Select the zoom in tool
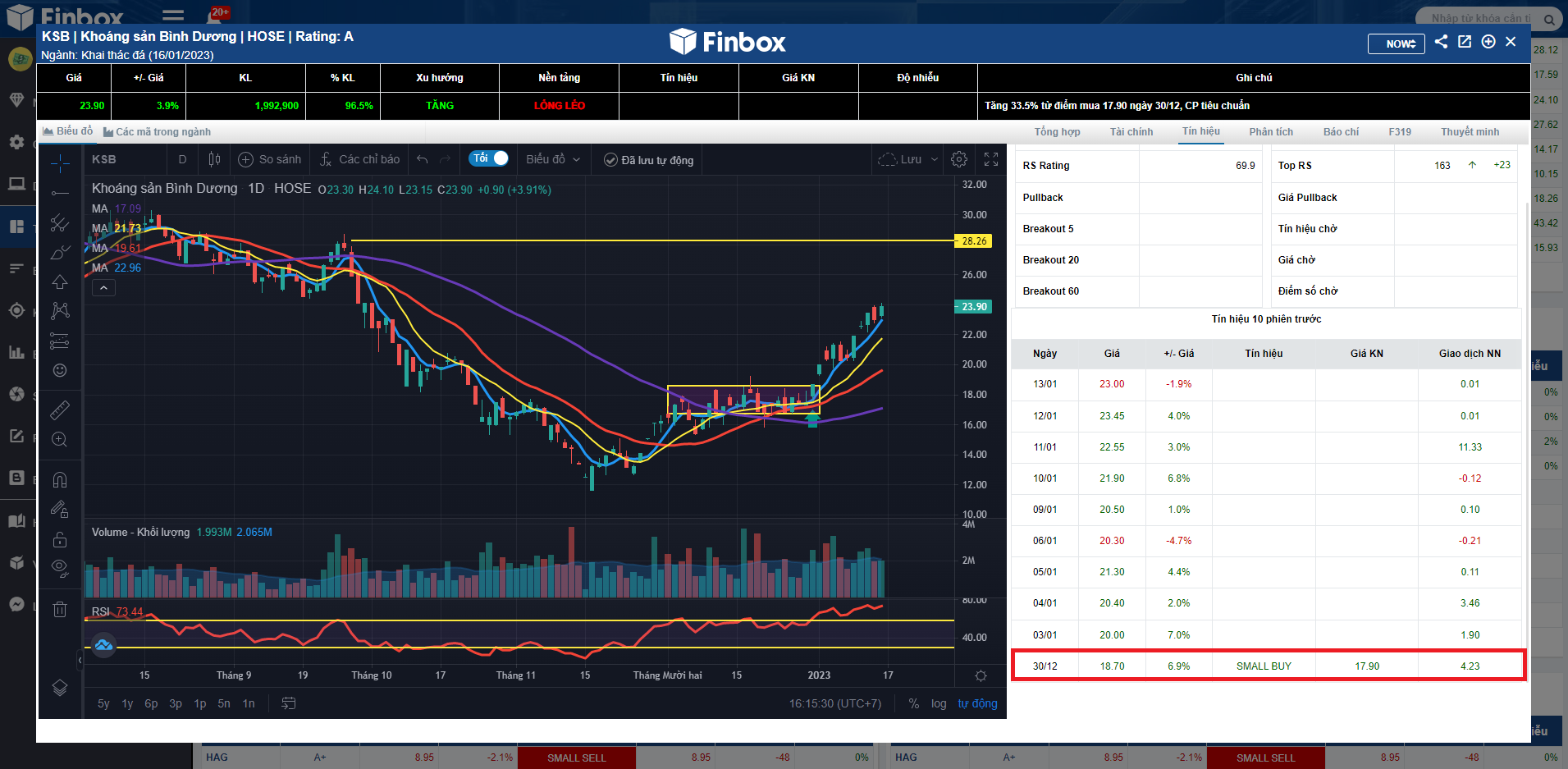1568x769 pixels. coord(60,439)
